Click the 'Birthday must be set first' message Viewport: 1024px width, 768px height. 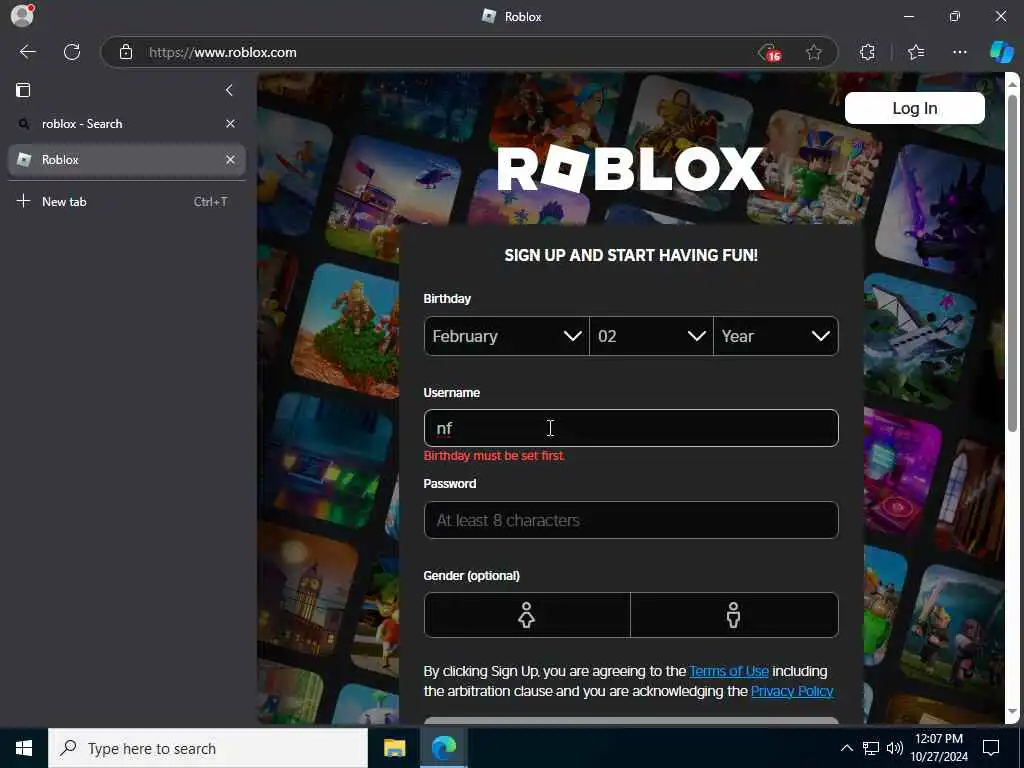(x=494, y=456)
